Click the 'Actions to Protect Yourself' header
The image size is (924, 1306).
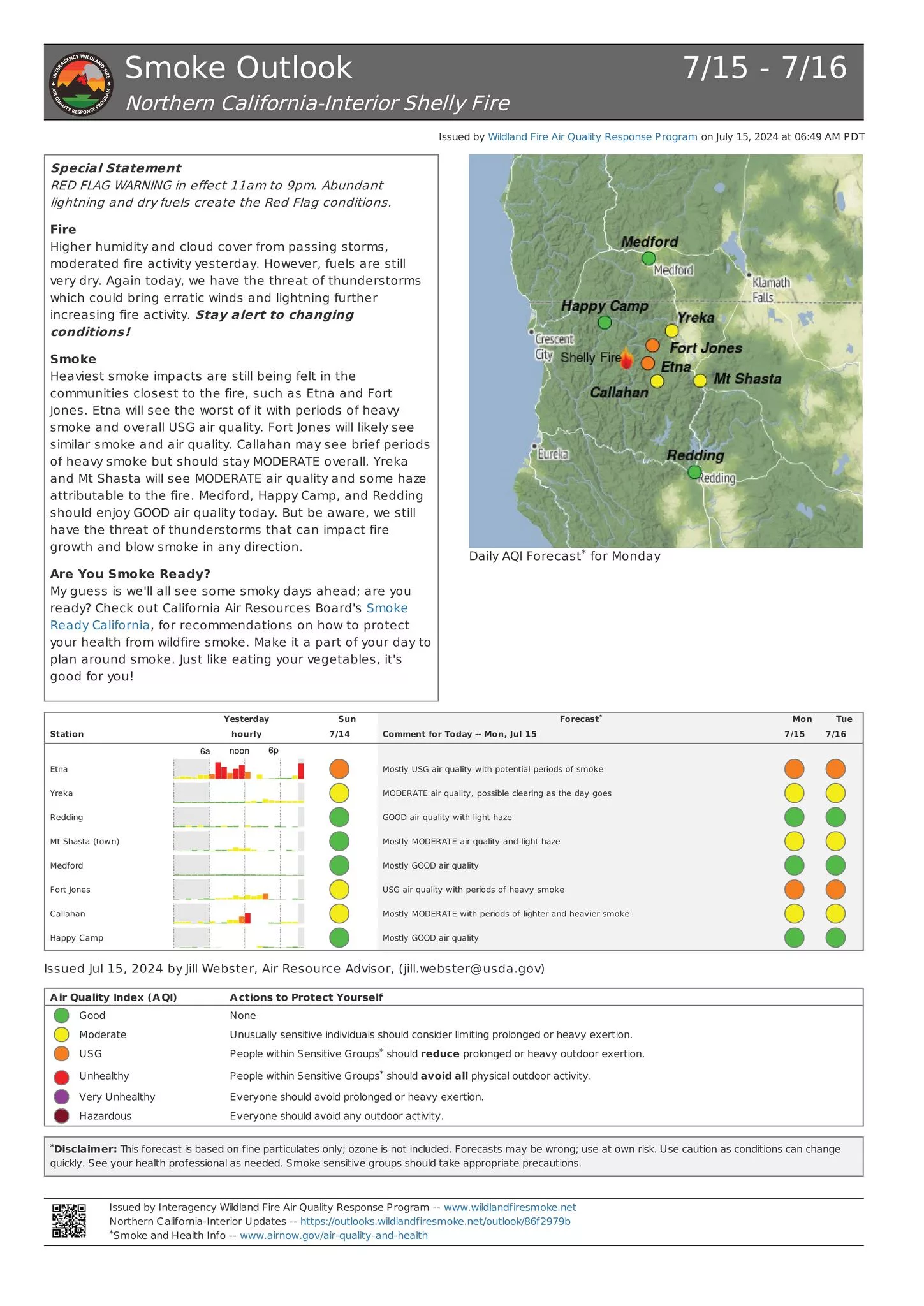(x=306, y=997)
